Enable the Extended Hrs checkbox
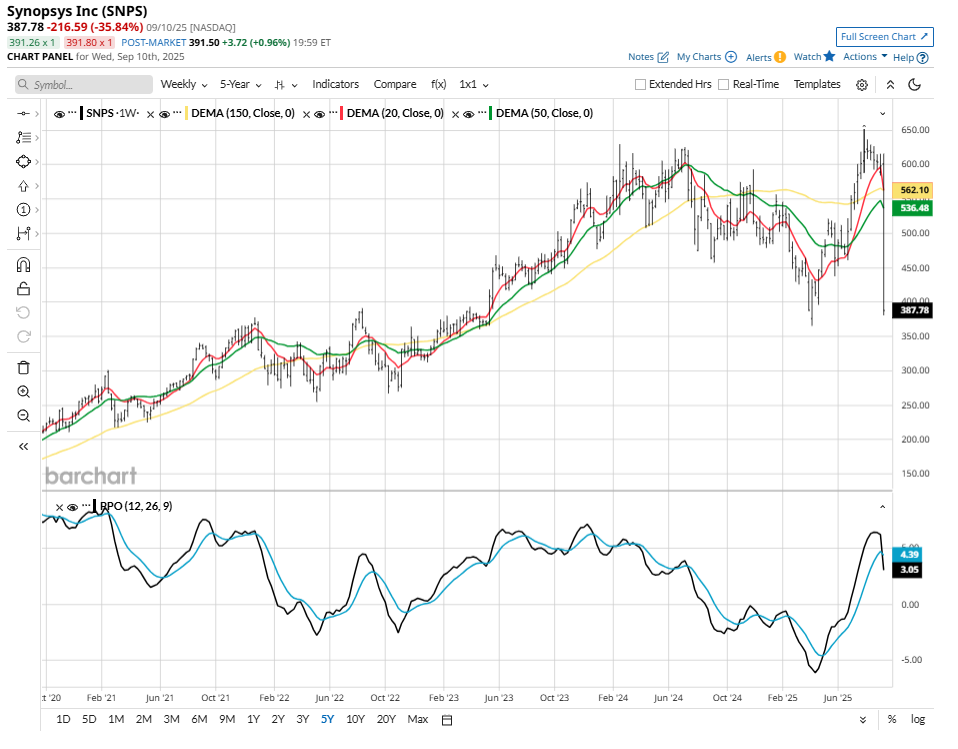Viewport: 958px width, 749px height. (x=640, y=84)
